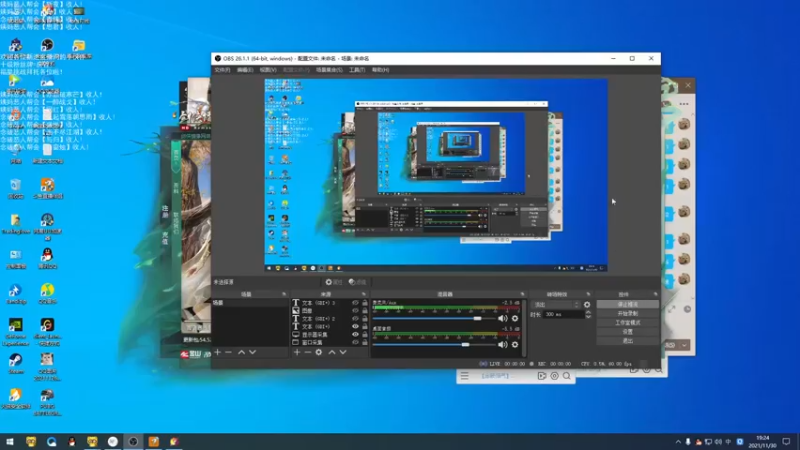800x450 pixels.
Task: Open the 视图(V) menu
Action: click(x=268, y=70)
